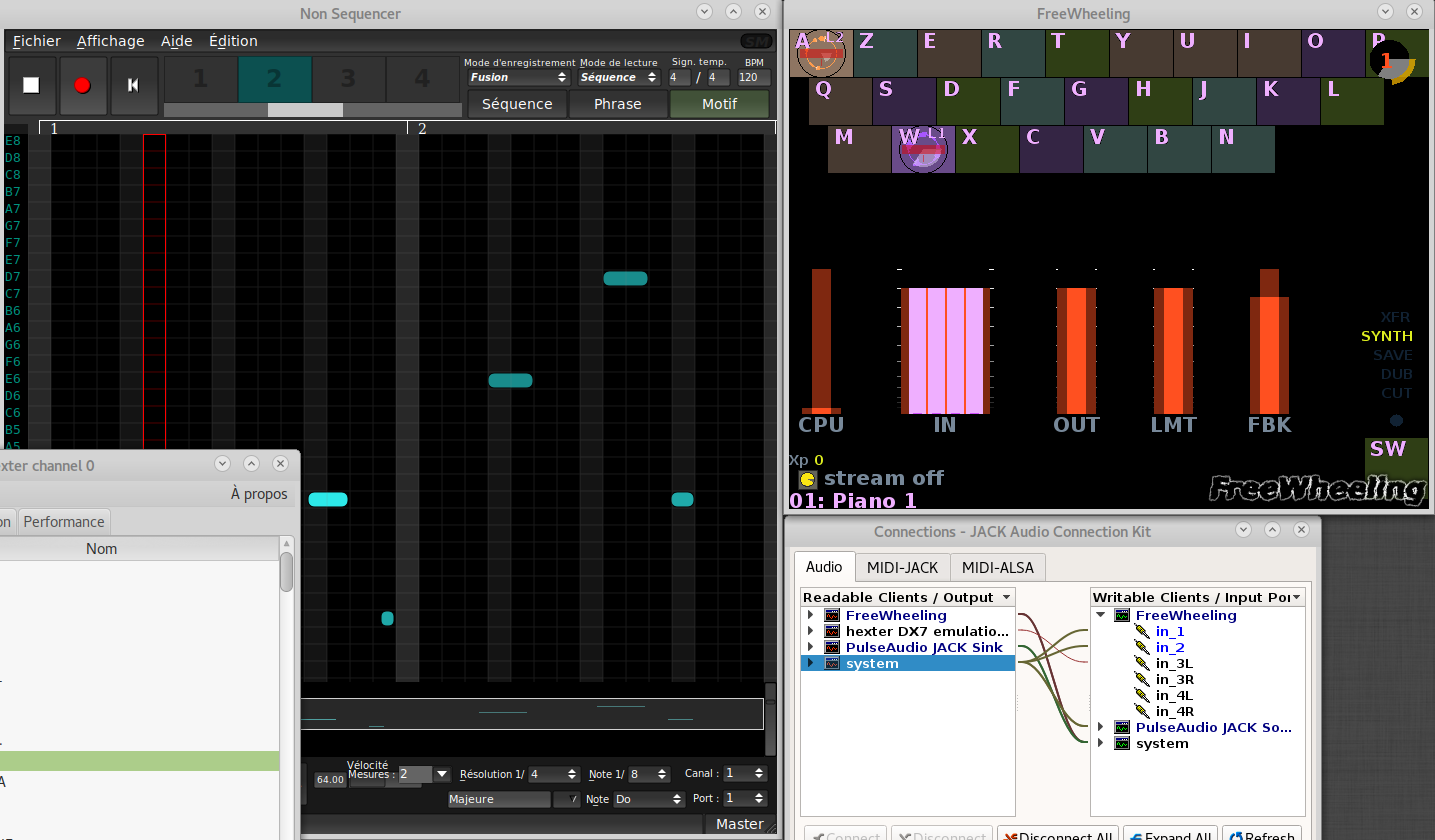
Task: Select the loop pad A in FreeWheeling
Action: [x=821, y=53]
